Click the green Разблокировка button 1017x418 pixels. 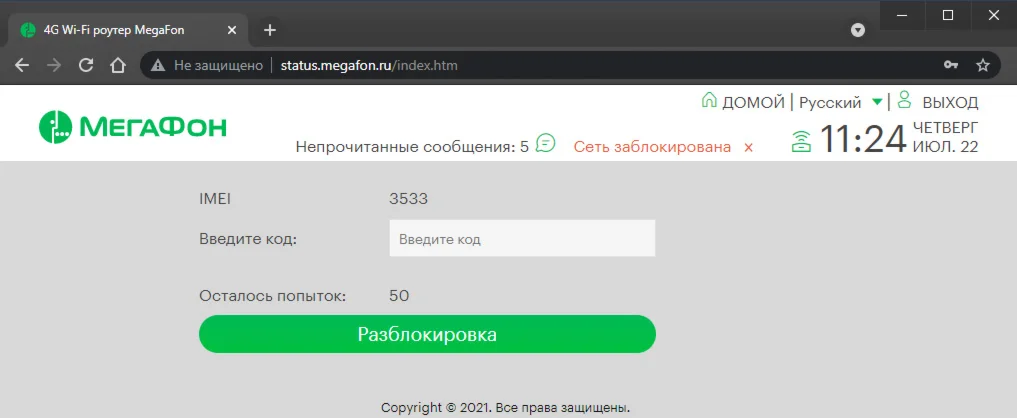click(x=427, y=334)
